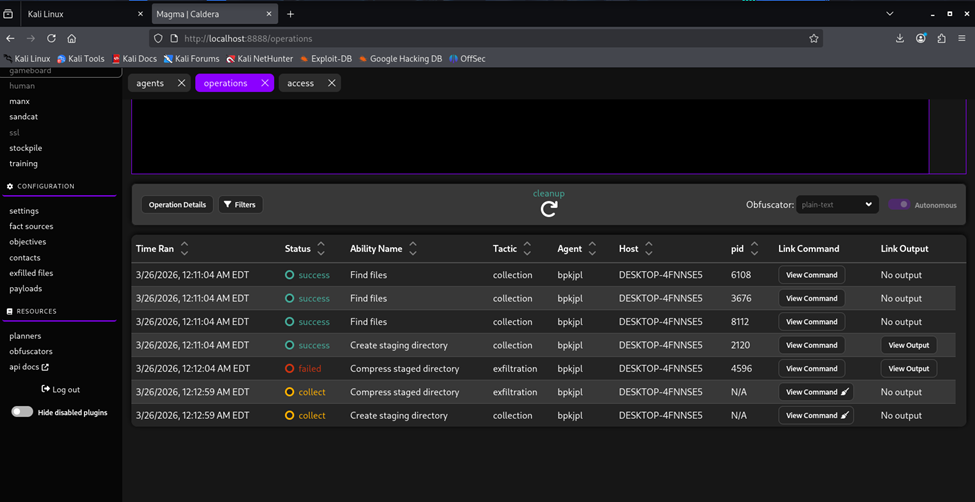The image size is (975, 502).
Task: Click the browser reload page icon
Action: [51, 38]
